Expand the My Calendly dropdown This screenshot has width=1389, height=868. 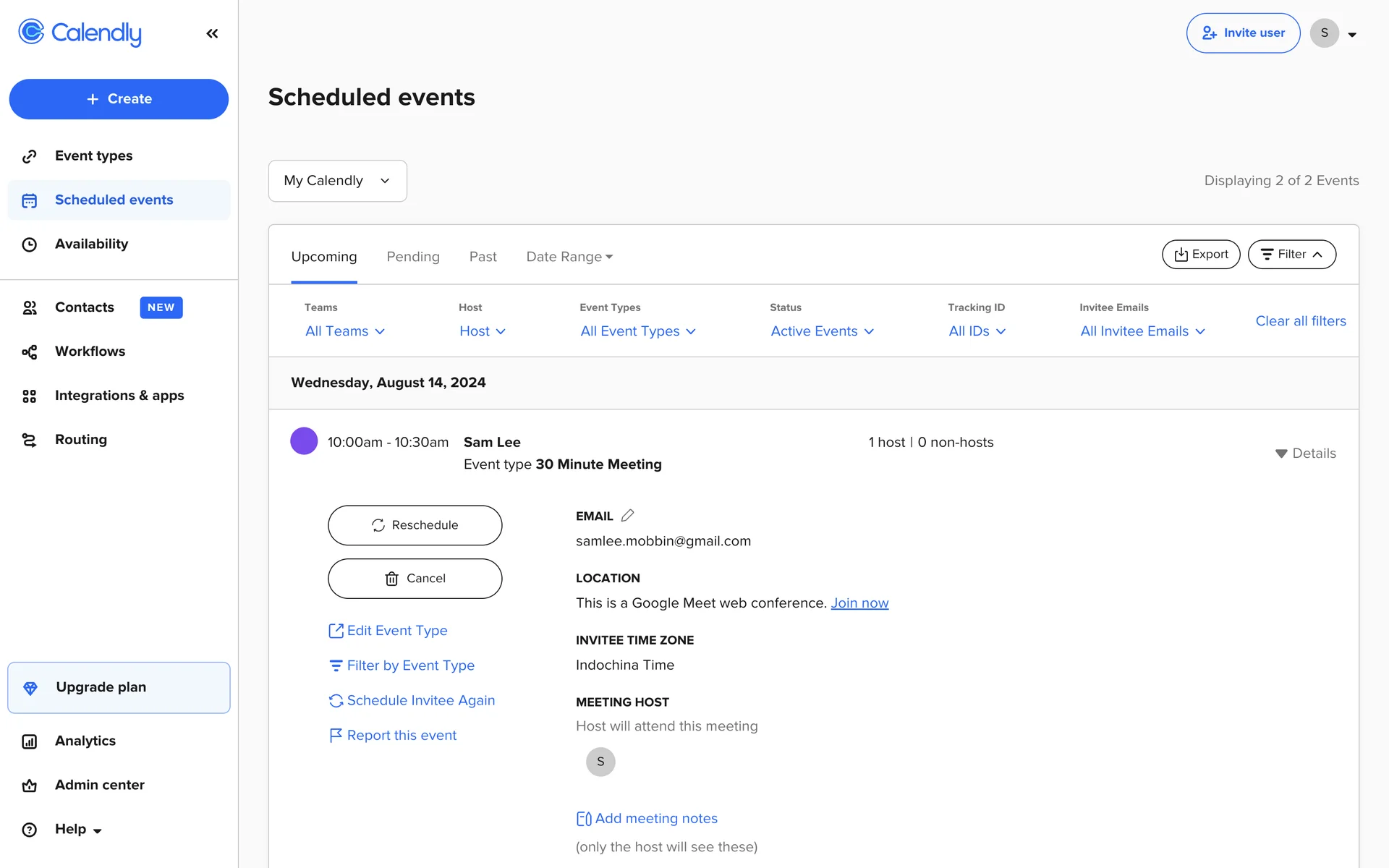tap(337, 181)
